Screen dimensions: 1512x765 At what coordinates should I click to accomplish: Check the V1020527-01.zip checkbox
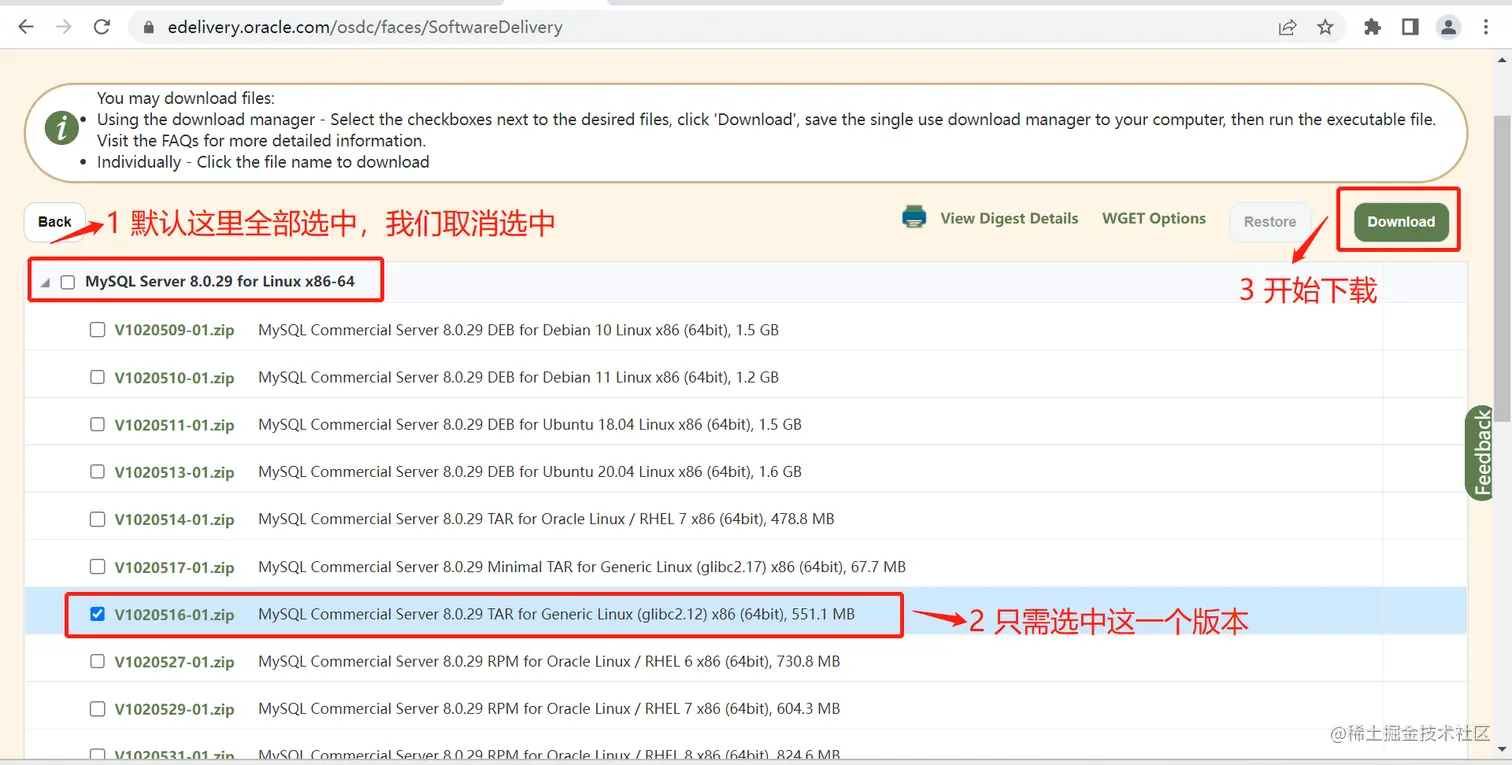(x=97, y=661)
